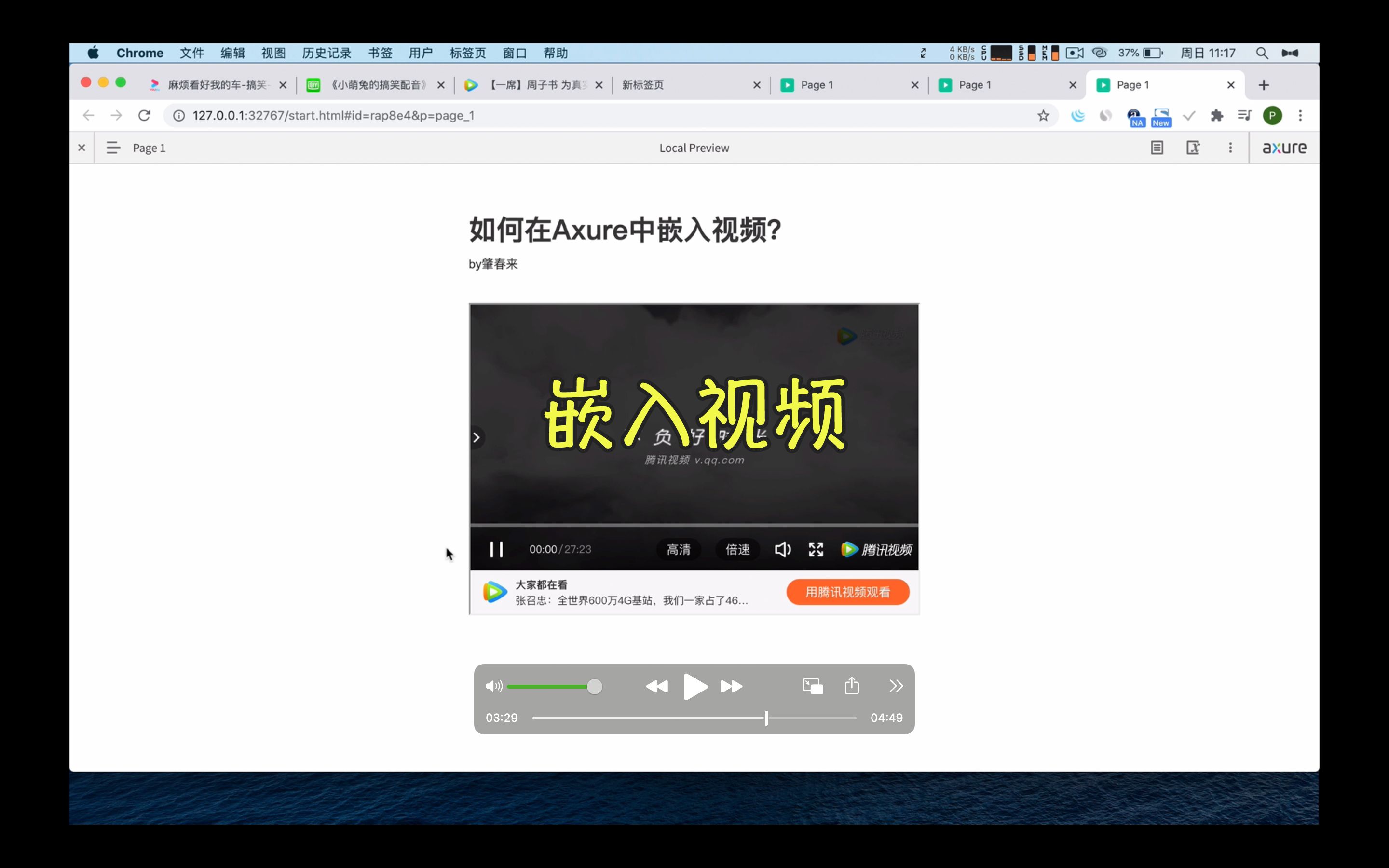This screenshot has width=1389, height=868.
Task: Click QuickTime volume slider knob
Action: click(x=595, y=687)
